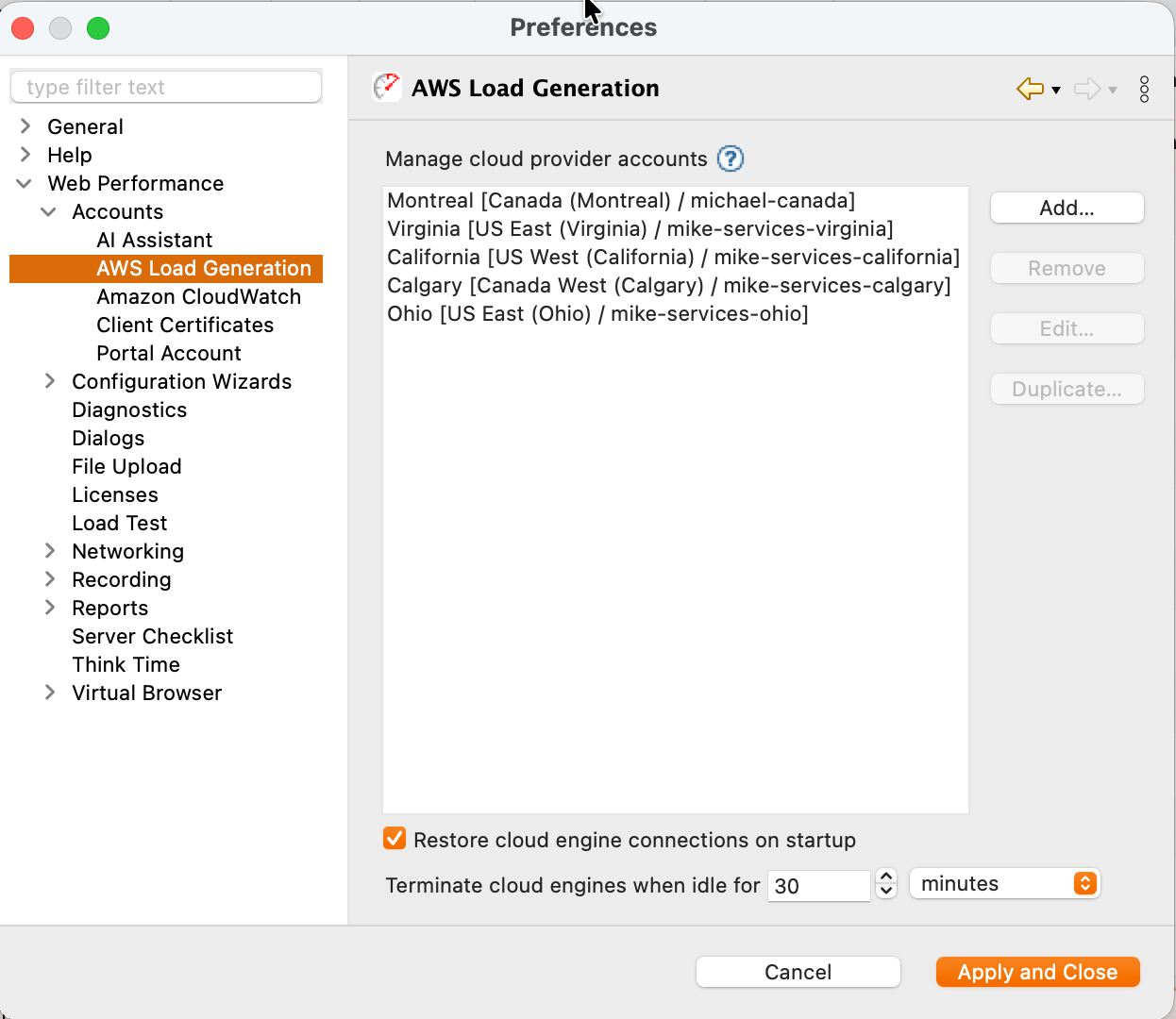Open the back history dropdown arrow
This screenshot has height=1019, width=1176.
coord(1056,90)
